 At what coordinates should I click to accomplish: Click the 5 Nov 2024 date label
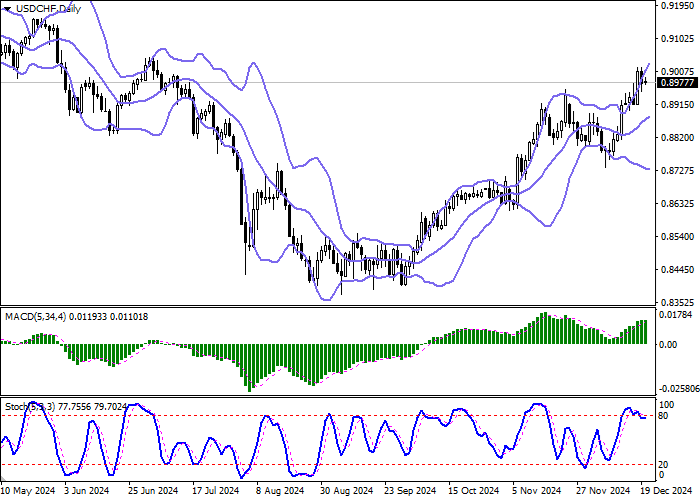538,491
